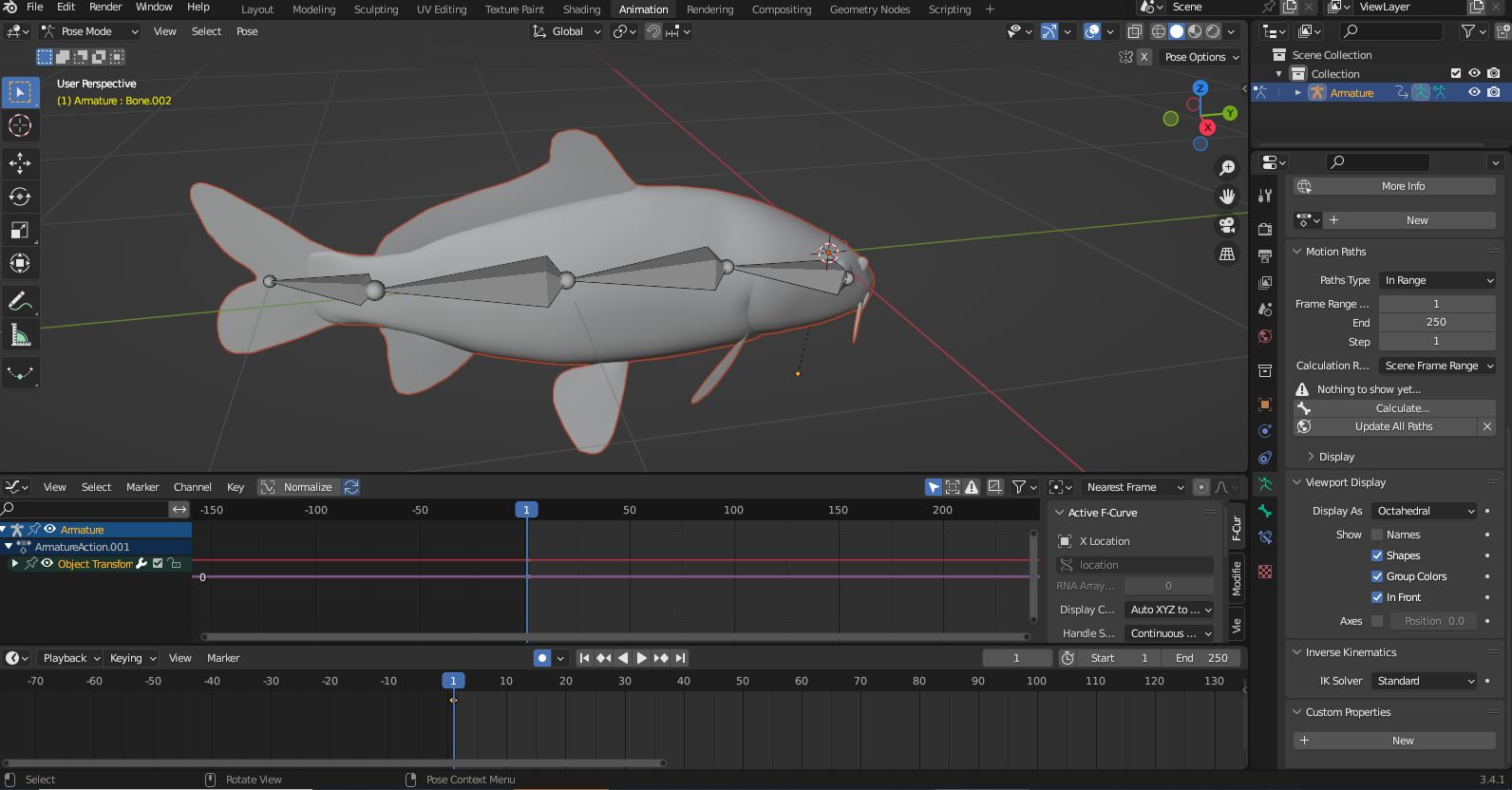The image size is (1512, 790).
Task: Enable the Names display checkbox
Action: pos(1377,535)
